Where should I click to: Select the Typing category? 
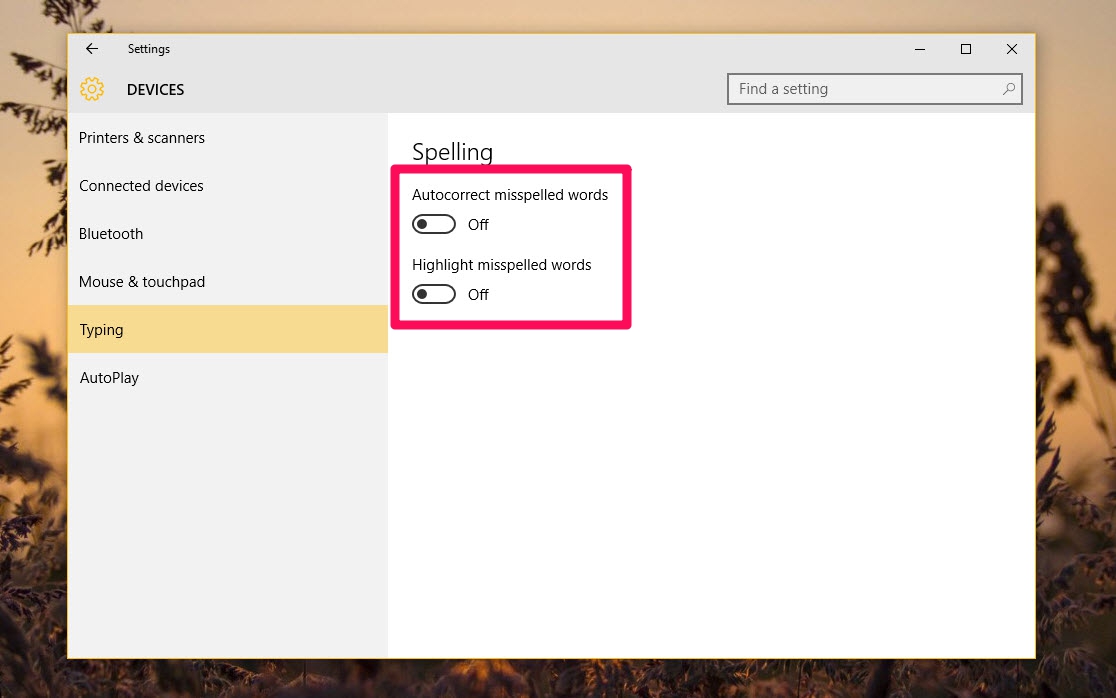[228, 329]
